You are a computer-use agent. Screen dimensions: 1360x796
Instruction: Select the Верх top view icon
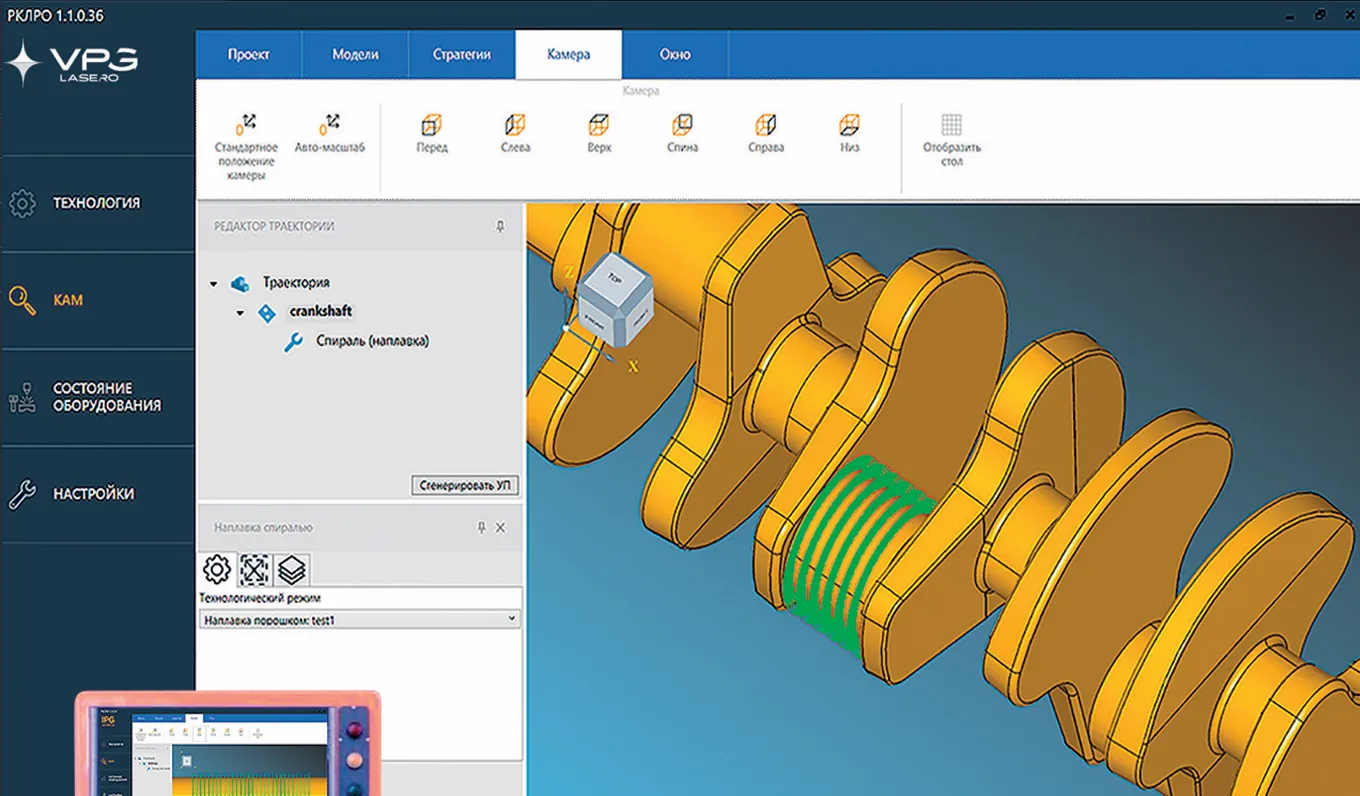pyautogui.click(x=598, y=126)
